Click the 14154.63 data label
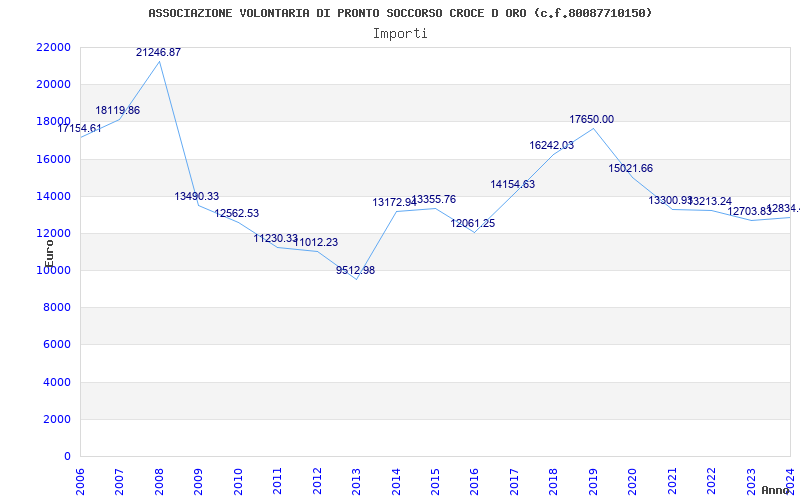This screenshot has height=500, width=800. click(x=513, y=185)
